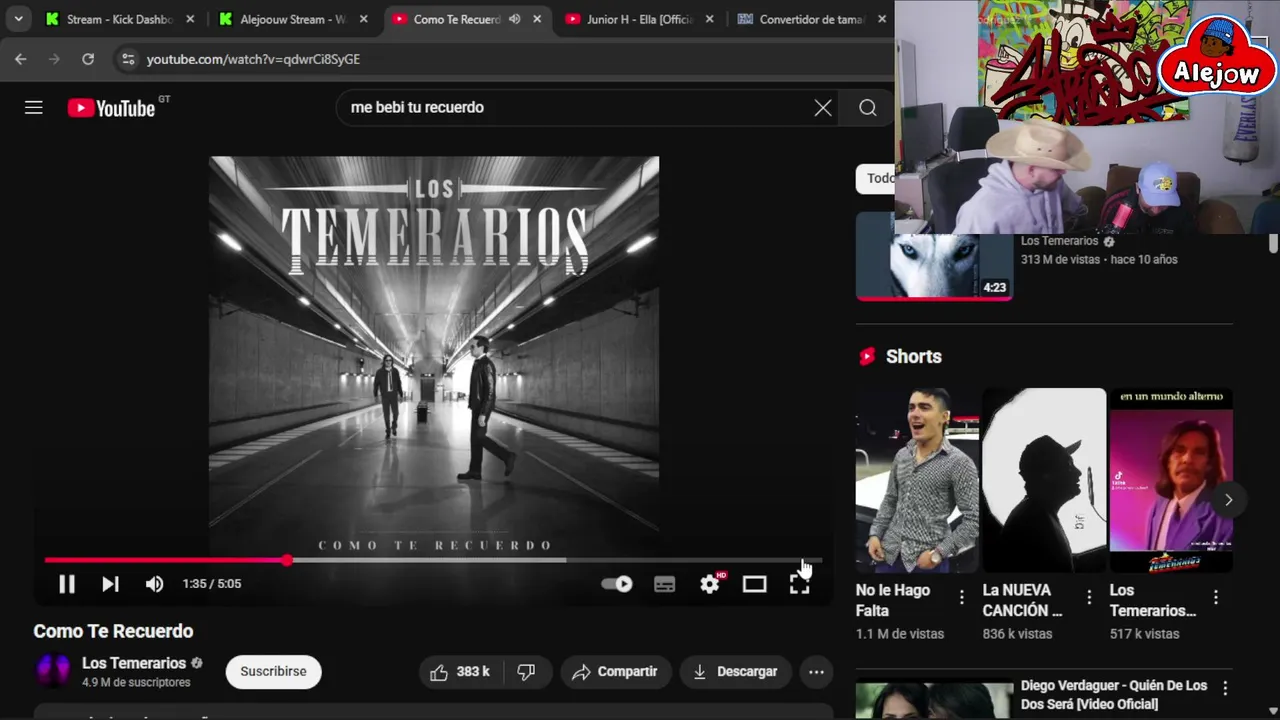
Task: Like the video with 383 k
Action: click(x=460, y=672)
